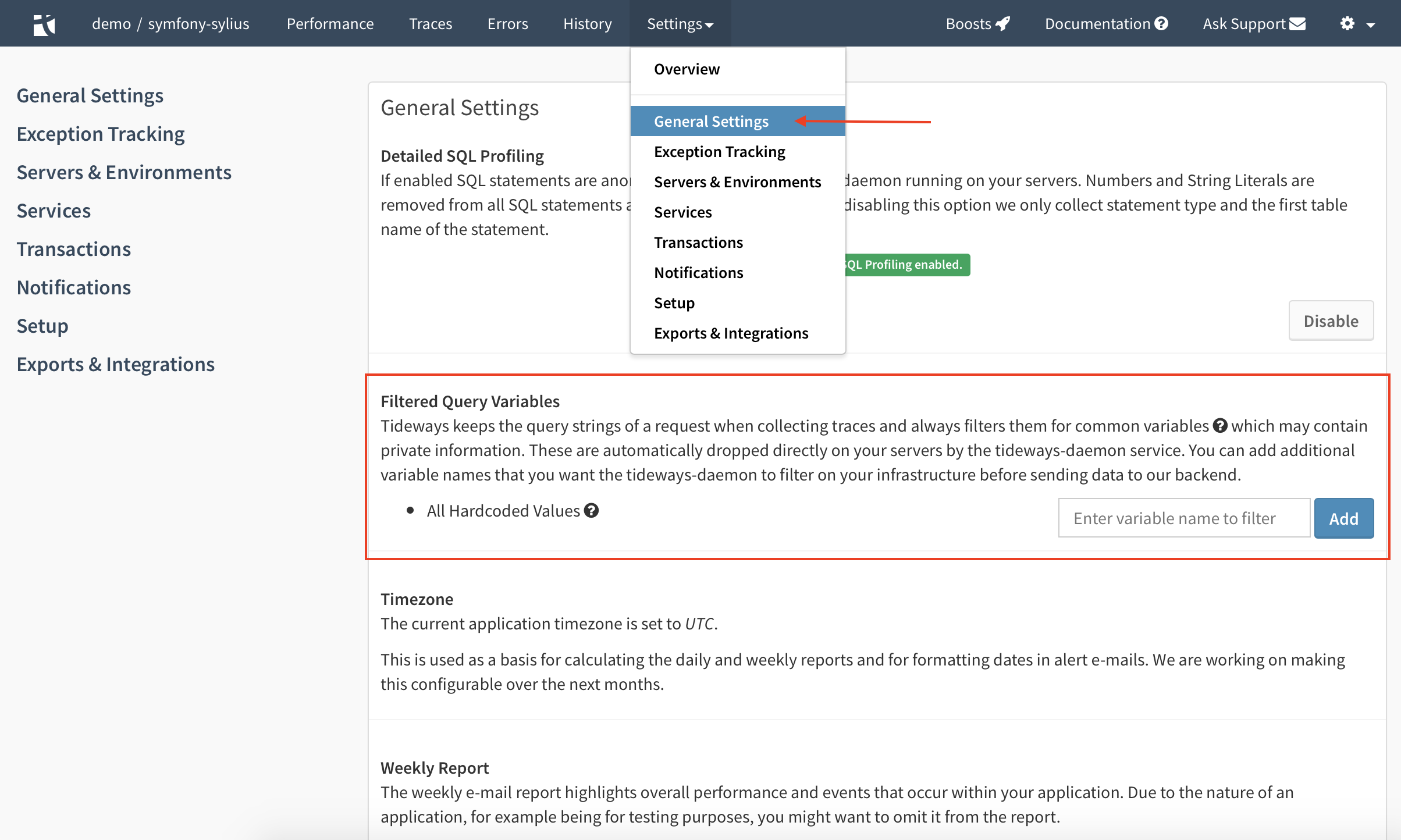This screenshot has width=1401, height=840.
Task: Open the Errors tab
Action: [x=508, y=23]
